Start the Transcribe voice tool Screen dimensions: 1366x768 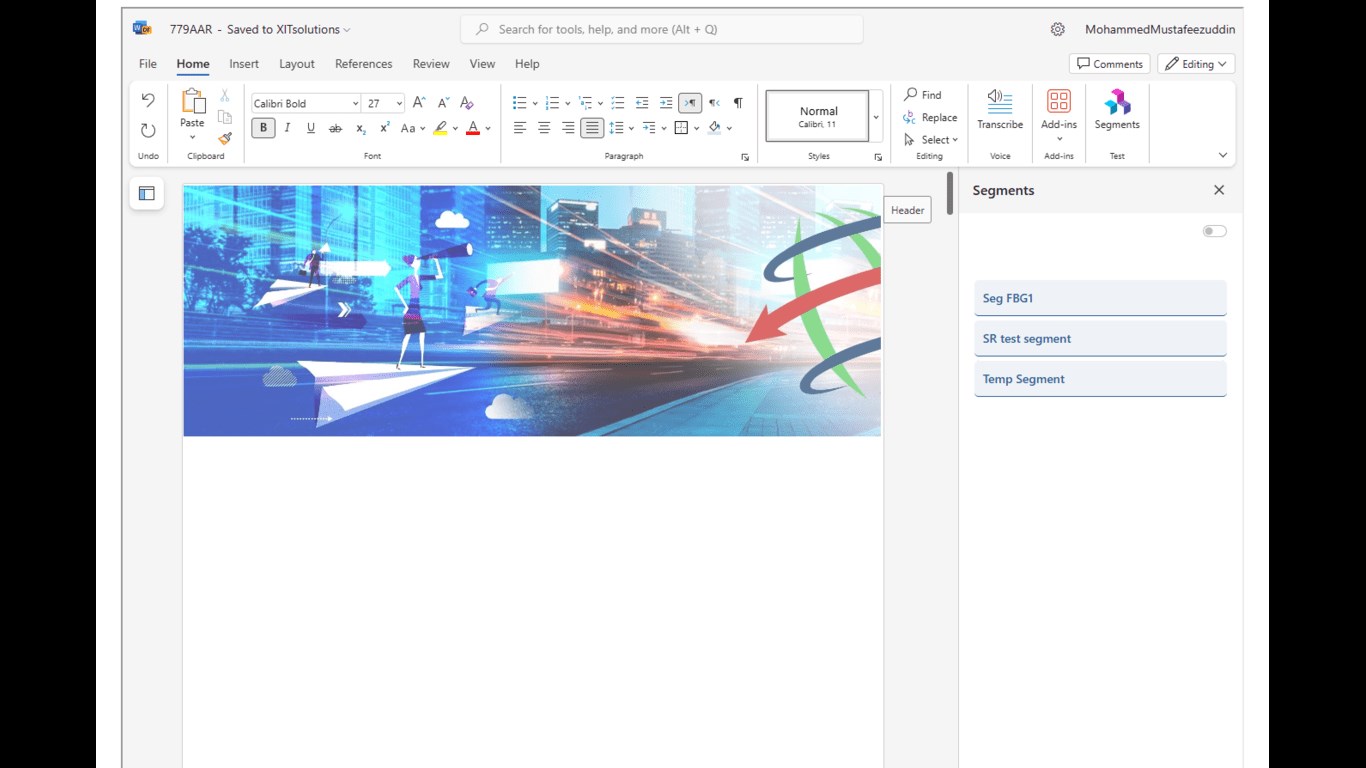1000,110
